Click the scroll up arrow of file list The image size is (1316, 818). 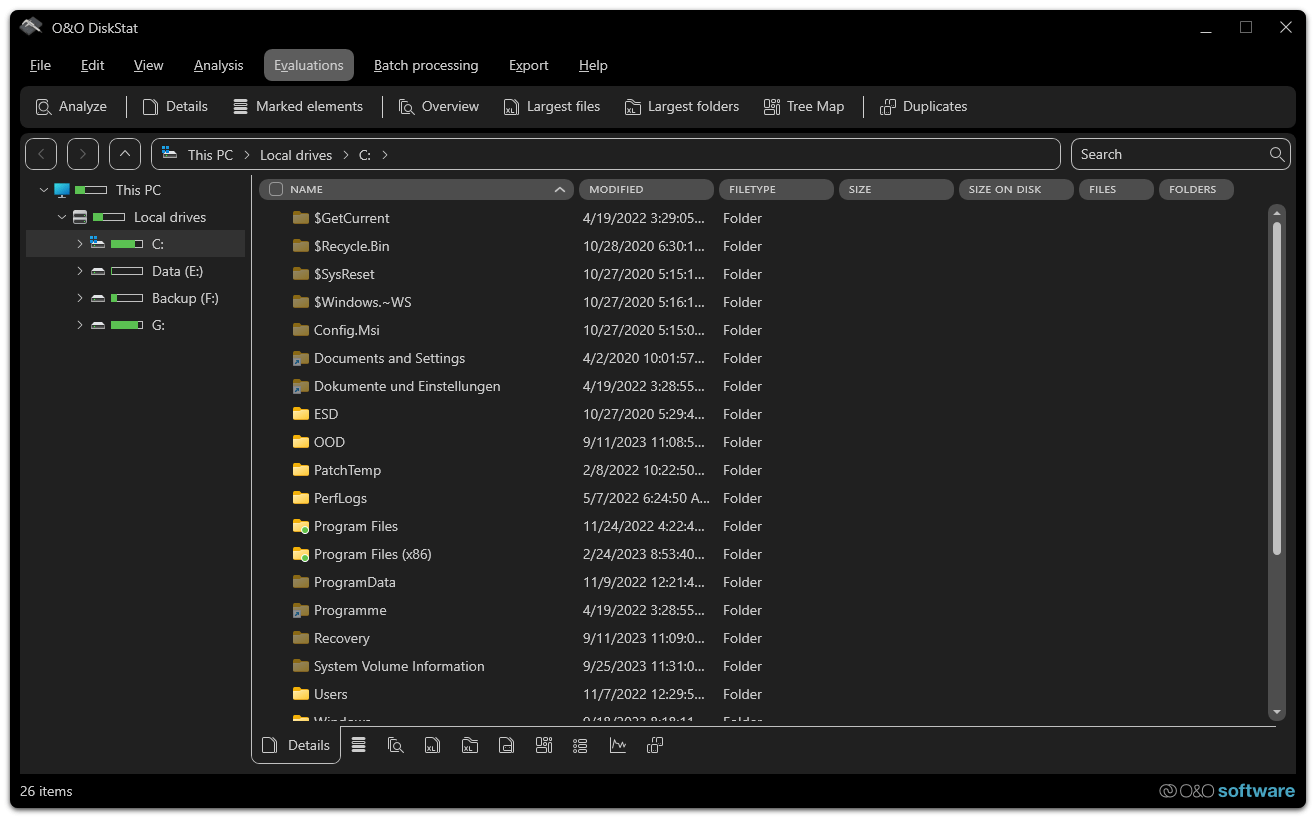click(1276, 212)
